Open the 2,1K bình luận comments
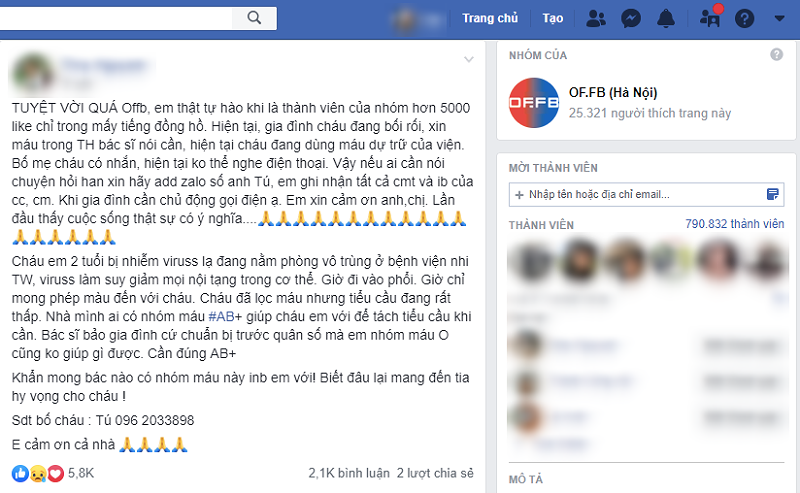 pos(349,473)
